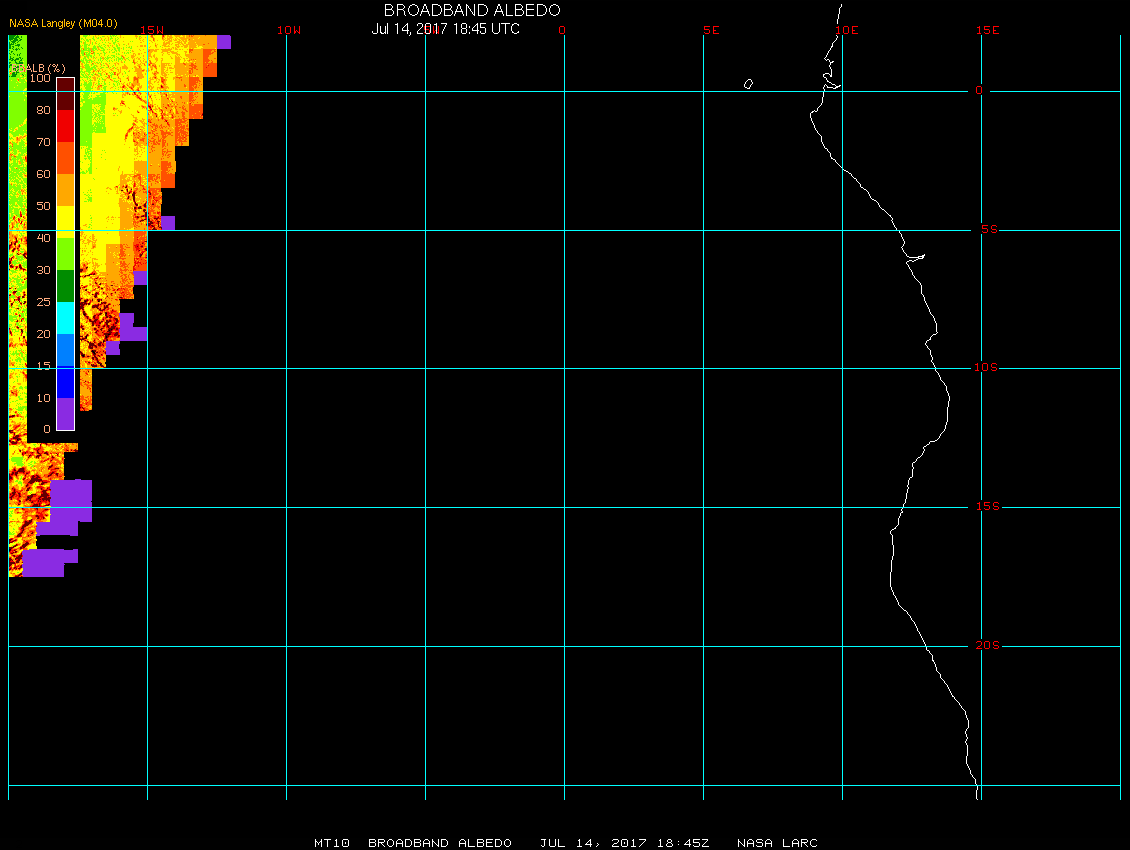Image resolution: width=1130 pixels, height=850 pixels.
Task: Click the 'Jul 14, 2017 18:45 UTC' timestamp
Action: pos(445,29)
